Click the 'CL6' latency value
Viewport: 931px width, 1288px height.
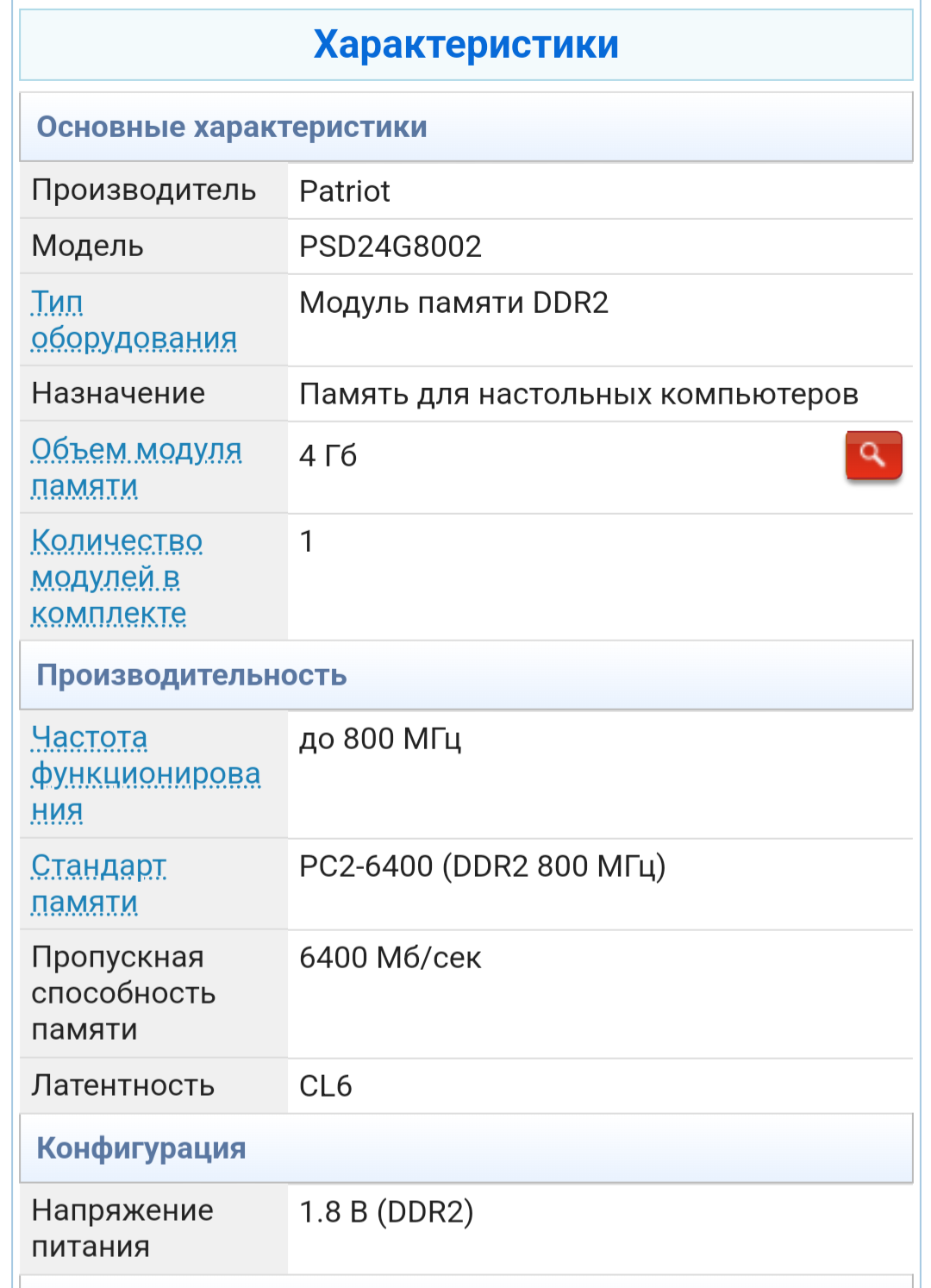(x=325, y=1086)
